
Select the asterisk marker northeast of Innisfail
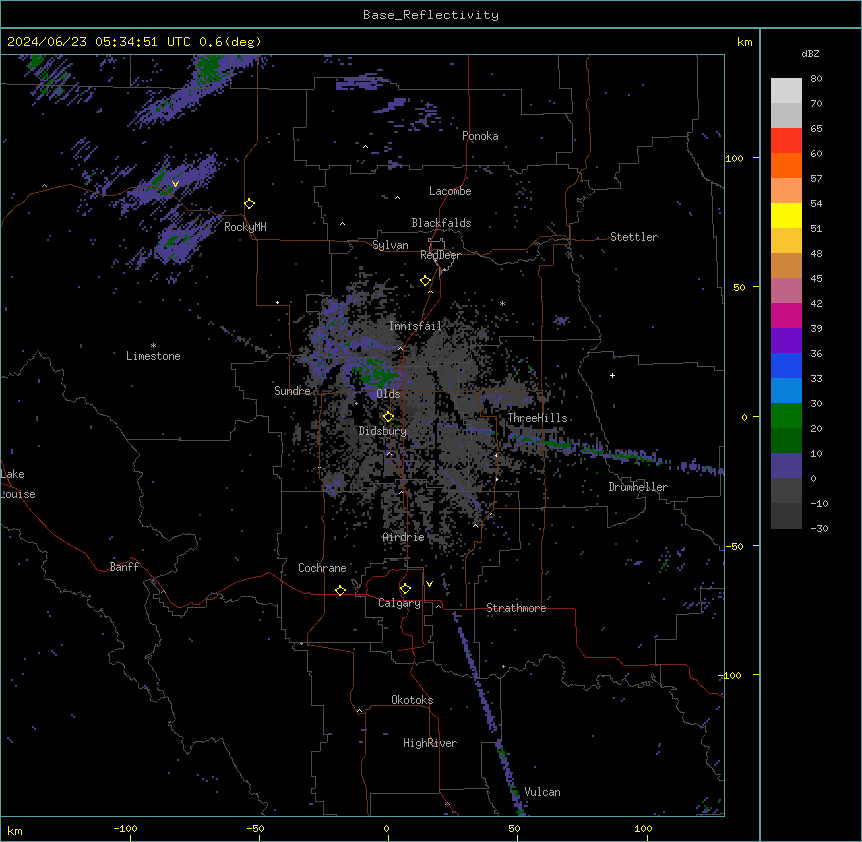coord(502,303)
